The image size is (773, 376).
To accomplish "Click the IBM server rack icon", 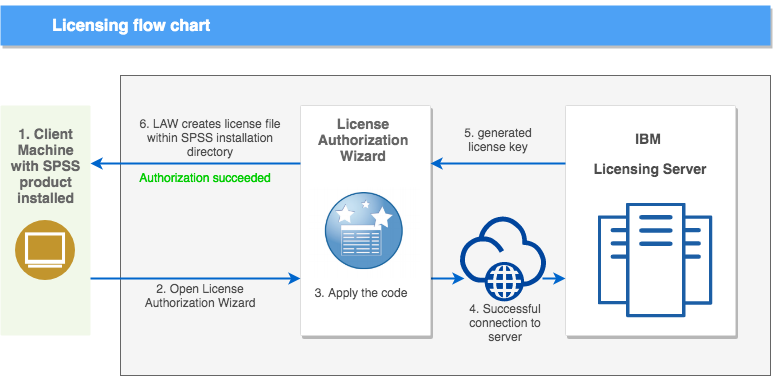I will (x=655, y=259).
